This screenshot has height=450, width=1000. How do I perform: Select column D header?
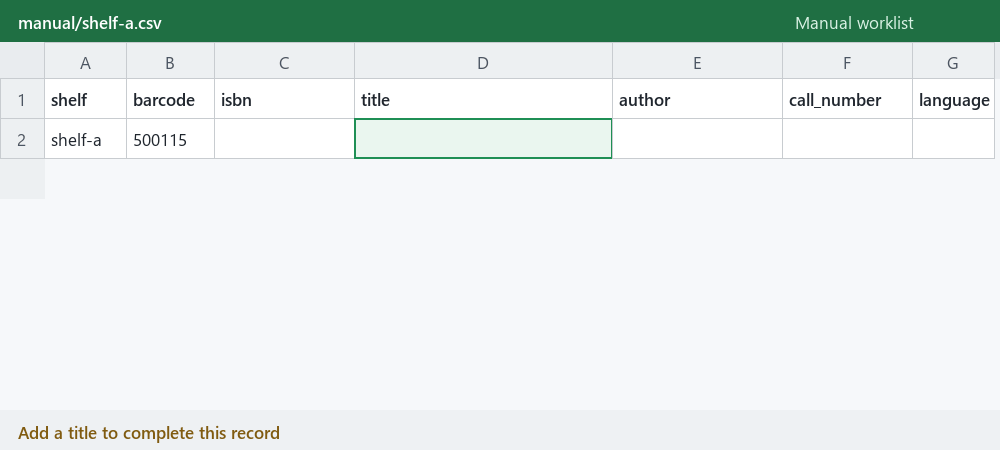pyautogui.click(x=483, y=62)
